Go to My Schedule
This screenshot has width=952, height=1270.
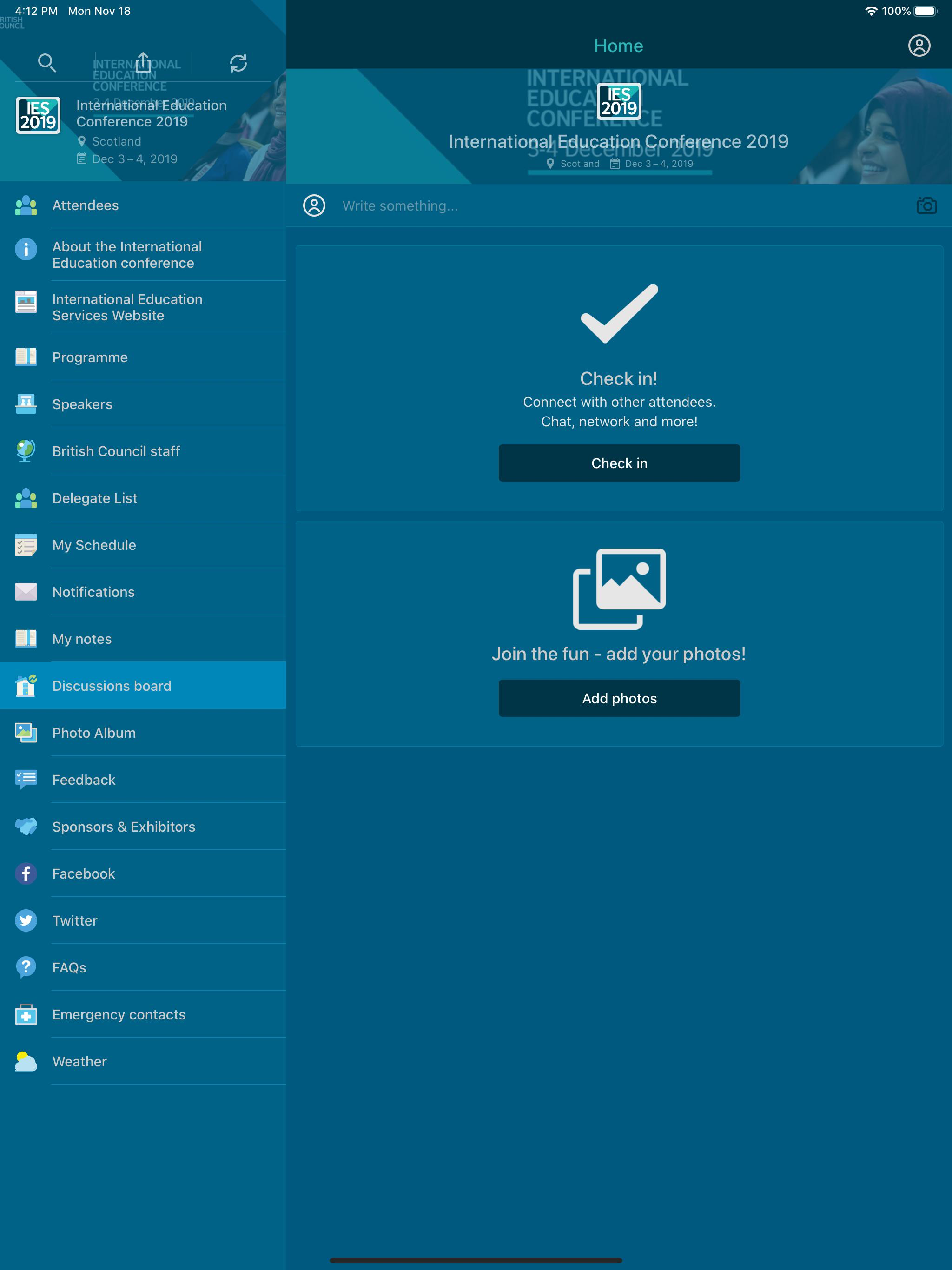[x=94, y=545]
